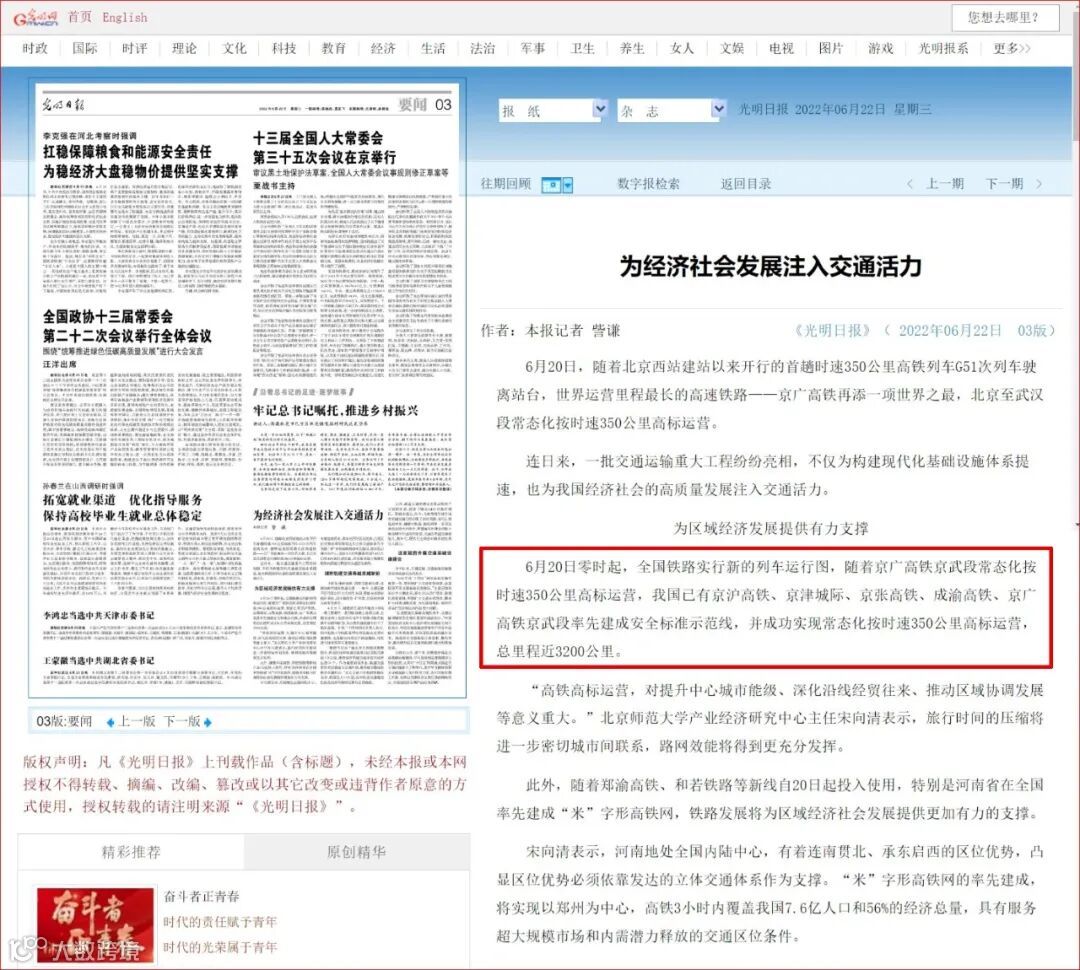1080x970 pixels.
Task: Click the 03版 edition link
Action: 1032,331
